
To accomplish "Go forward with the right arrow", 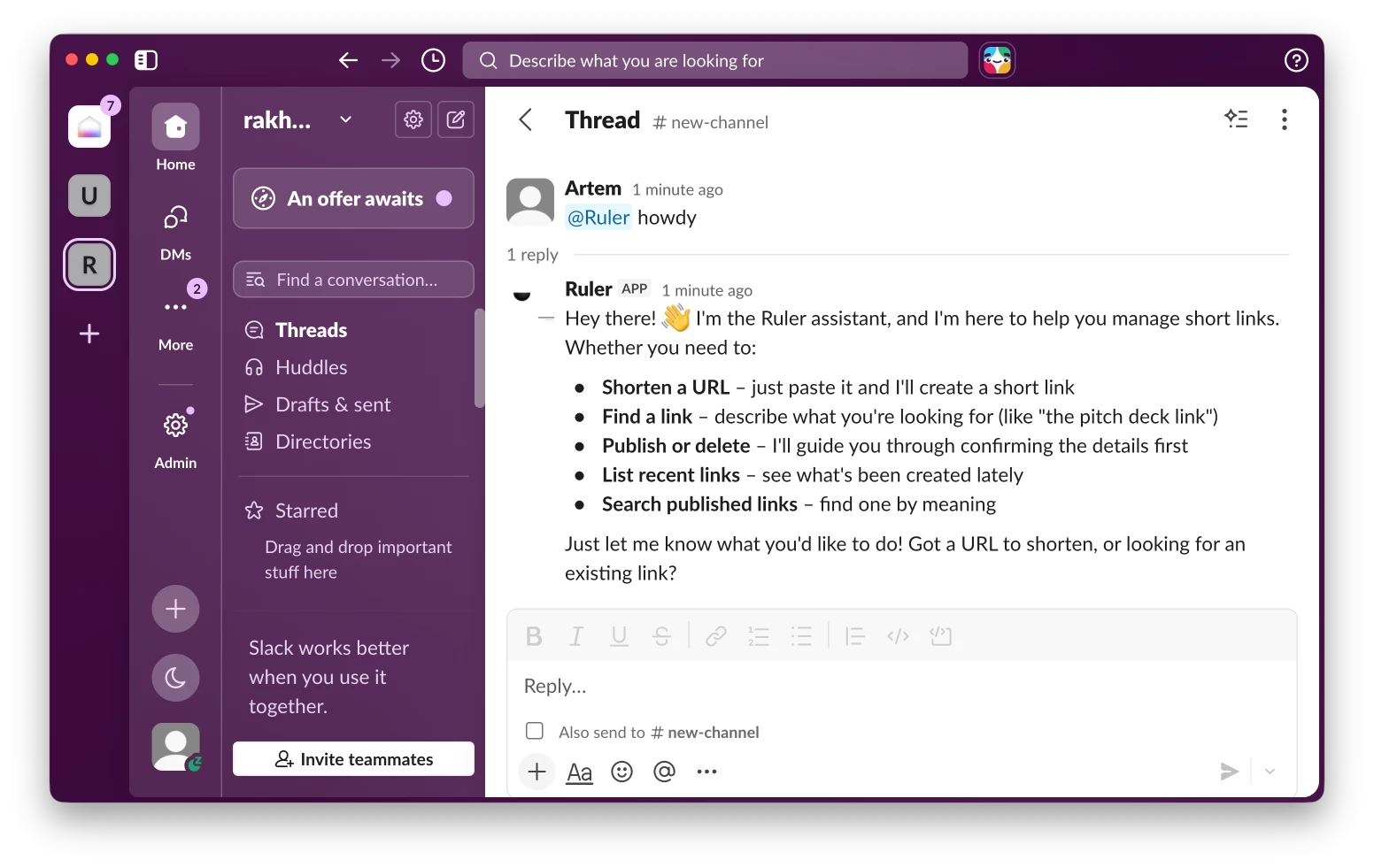I will tap(390, 60).
